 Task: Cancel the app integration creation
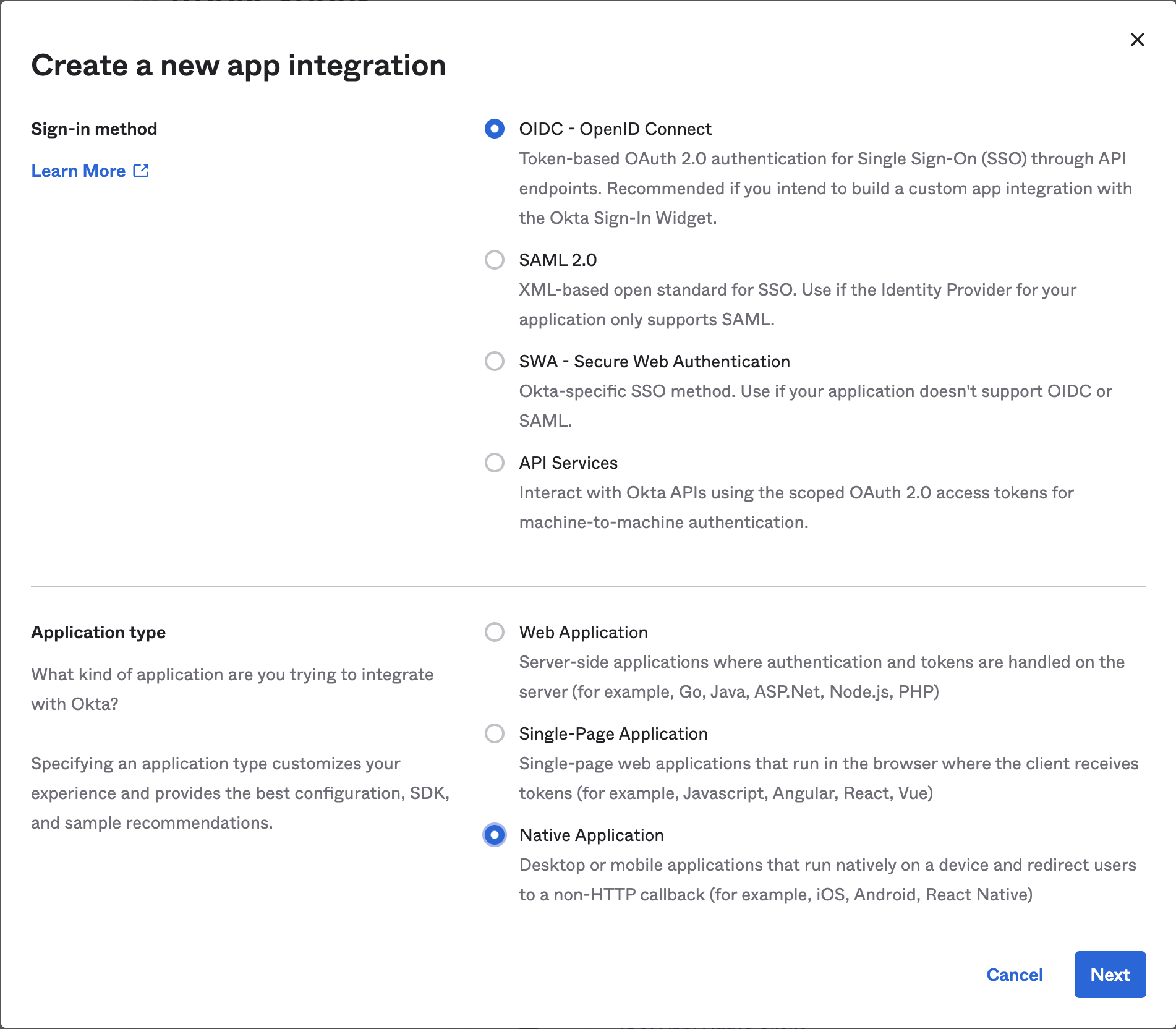click(1014, 975)
